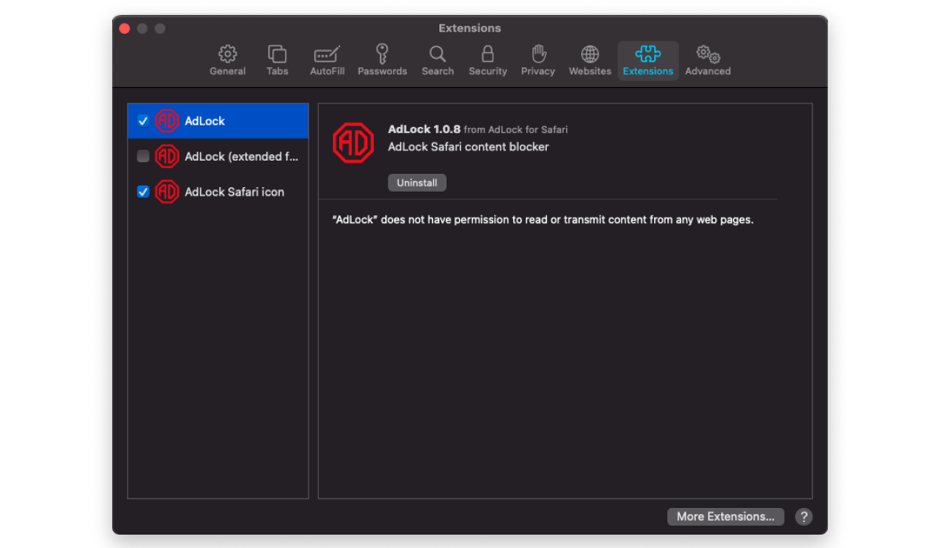The width and height of the screenshot is (940, 548).
Task: Open the Search preferences pane
Action: pos(437,60)
